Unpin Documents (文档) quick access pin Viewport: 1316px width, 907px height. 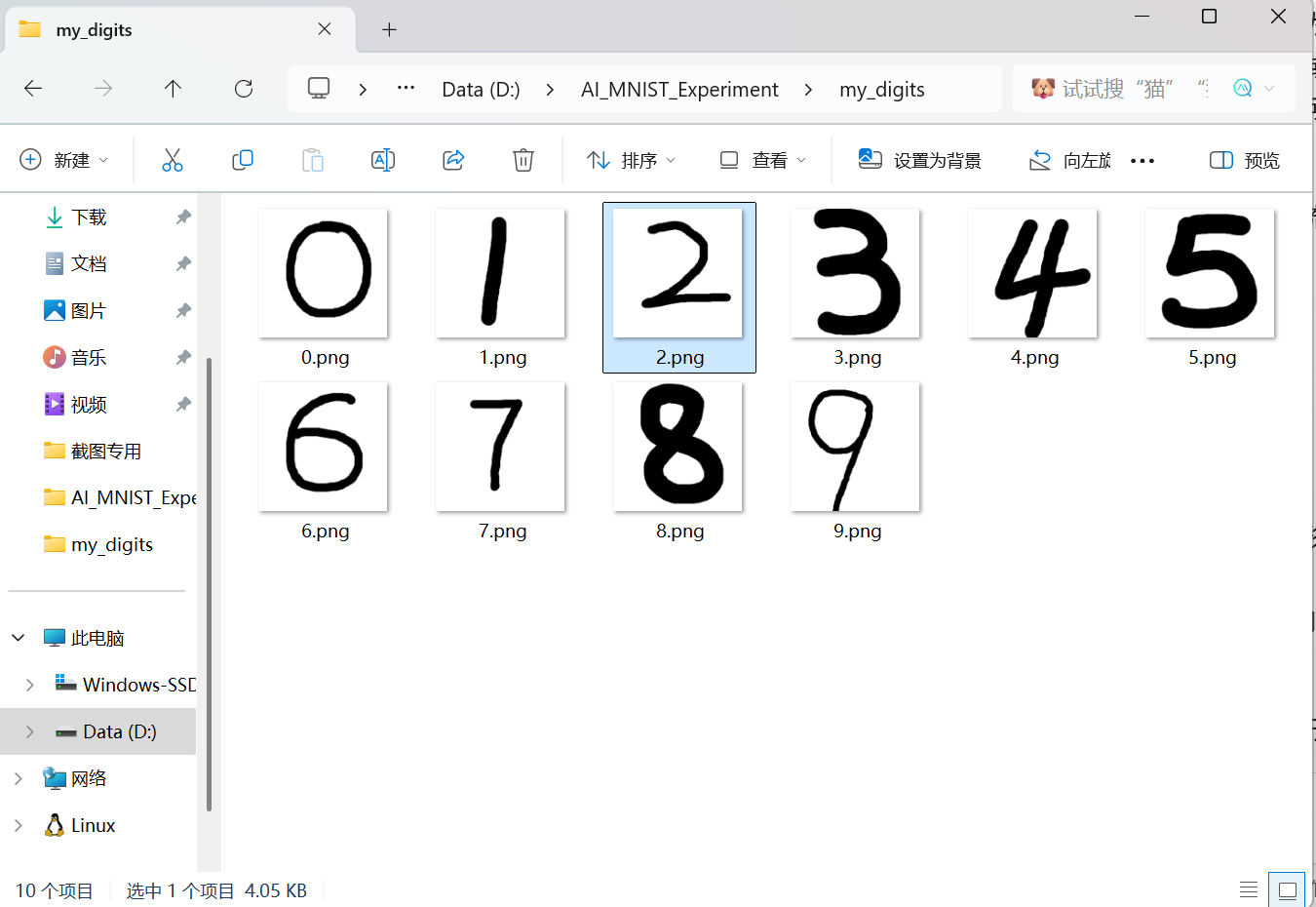pyautogui.click(x=183, y=263)
